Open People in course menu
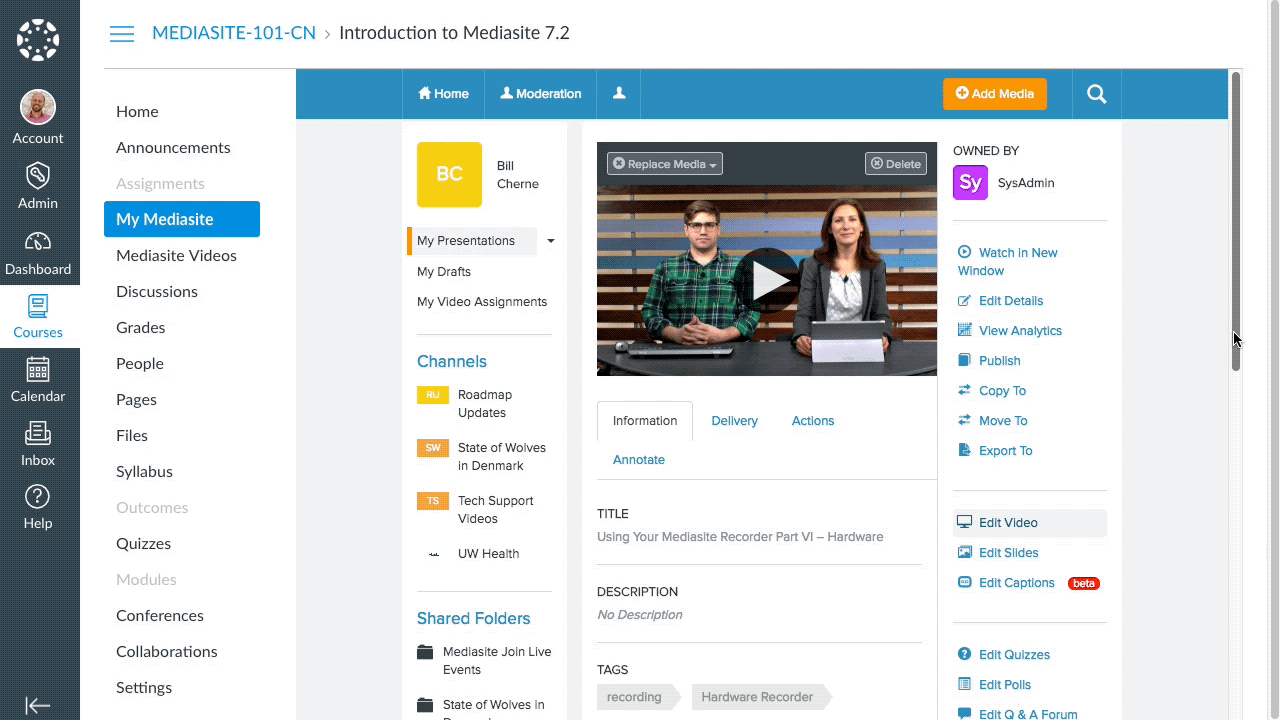Screen dimensions: 1280x720 (x=140, y=363)
